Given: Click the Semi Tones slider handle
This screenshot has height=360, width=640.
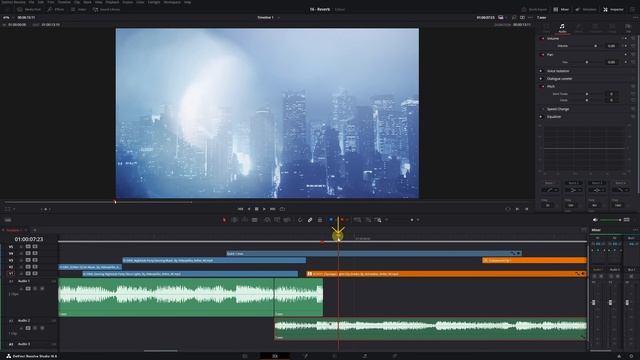Looking at the screenshot, I should click(x=587, y=94).
